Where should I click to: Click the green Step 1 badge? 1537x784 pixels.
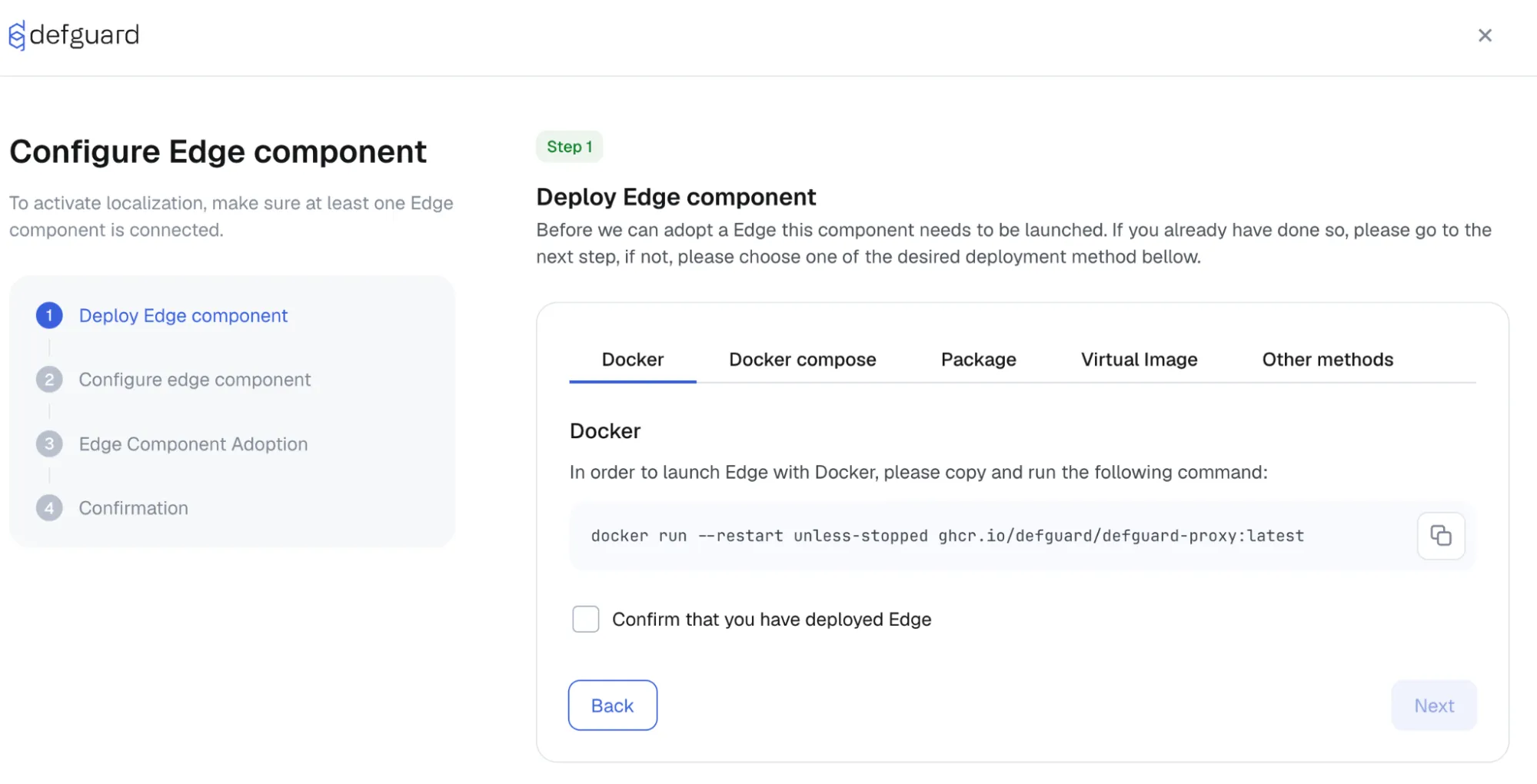(x=569, y=146)
